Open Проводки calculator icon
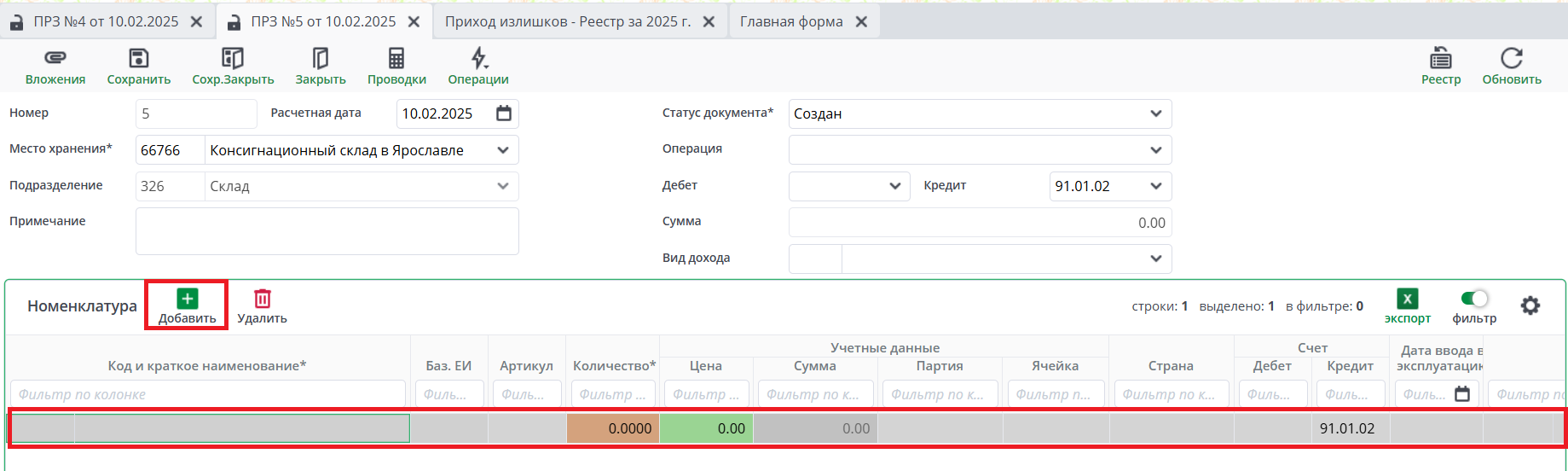 [x=396, y=59]
